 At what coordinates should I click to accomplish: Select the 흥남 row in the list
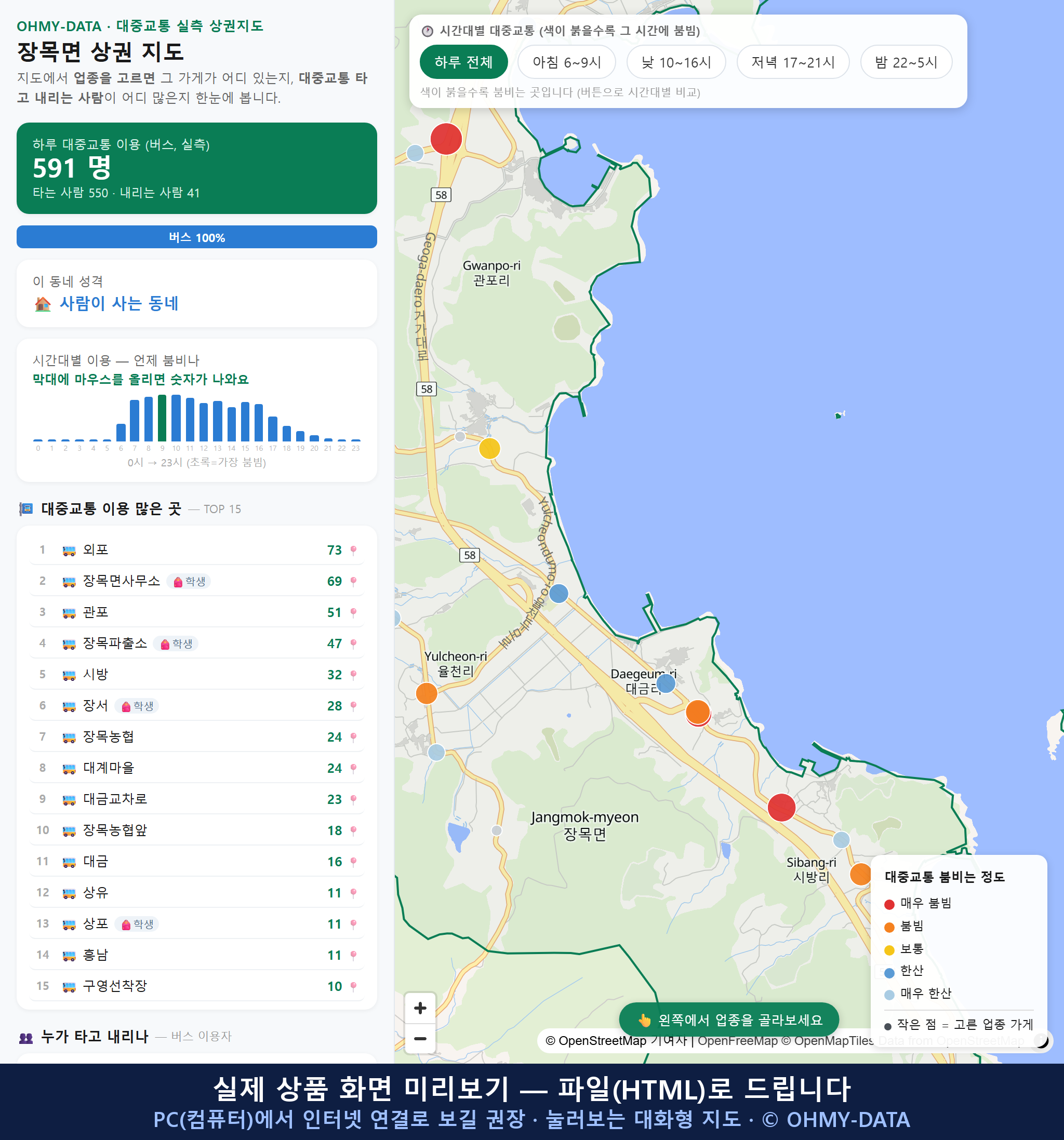click(197, 955)
